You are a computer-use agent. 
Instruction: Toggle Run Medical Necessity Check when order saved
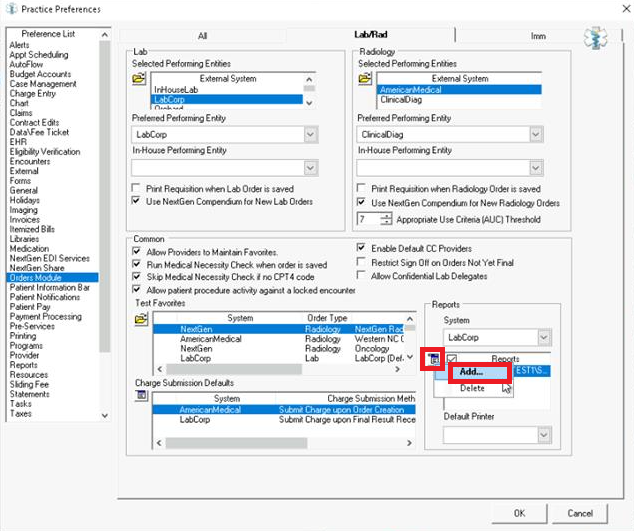click(137, 264)
